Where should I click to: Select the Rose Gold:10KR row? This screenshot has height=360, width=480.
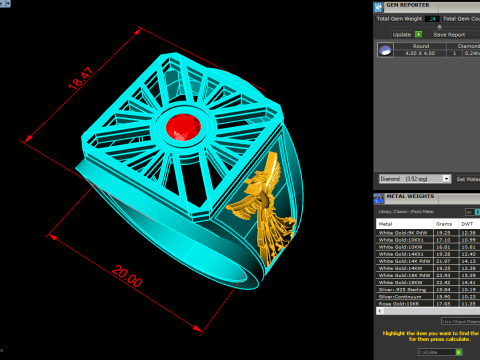pyautogui.click(x=428, y=304)
